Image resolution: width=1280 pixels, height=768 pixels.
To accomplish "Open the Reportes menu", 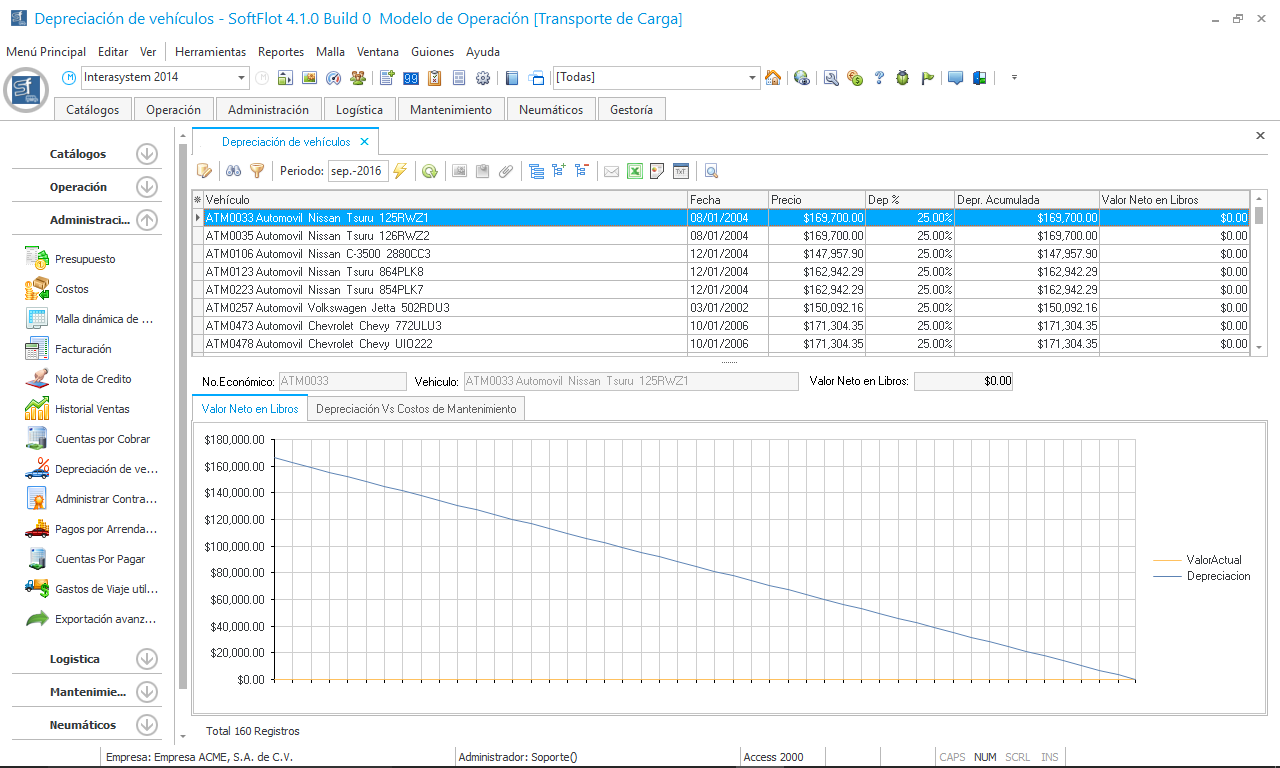I will pos(280,52).
